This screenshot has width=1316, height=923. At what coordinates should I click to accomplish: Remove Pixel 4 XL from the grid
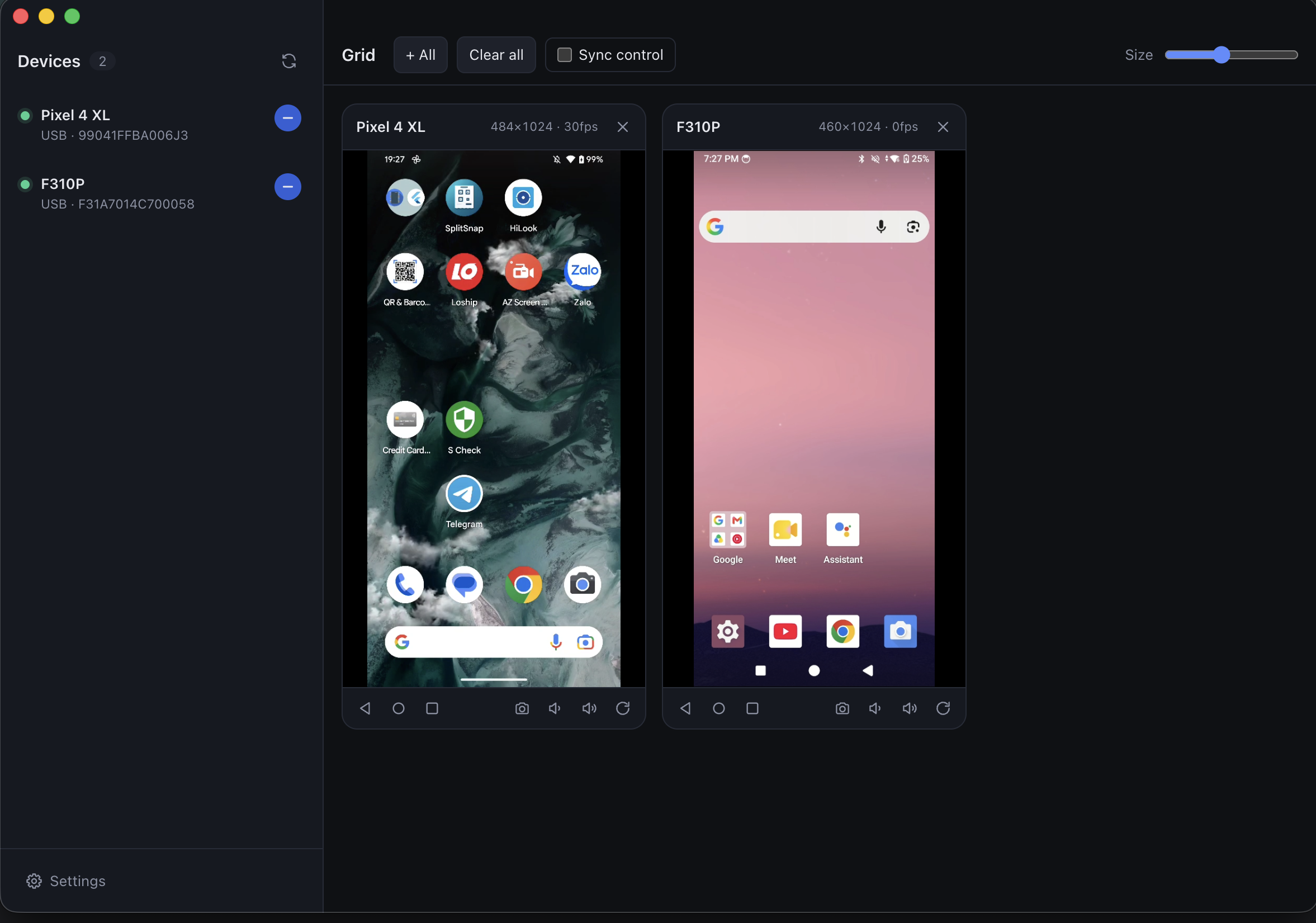point(288,117)
